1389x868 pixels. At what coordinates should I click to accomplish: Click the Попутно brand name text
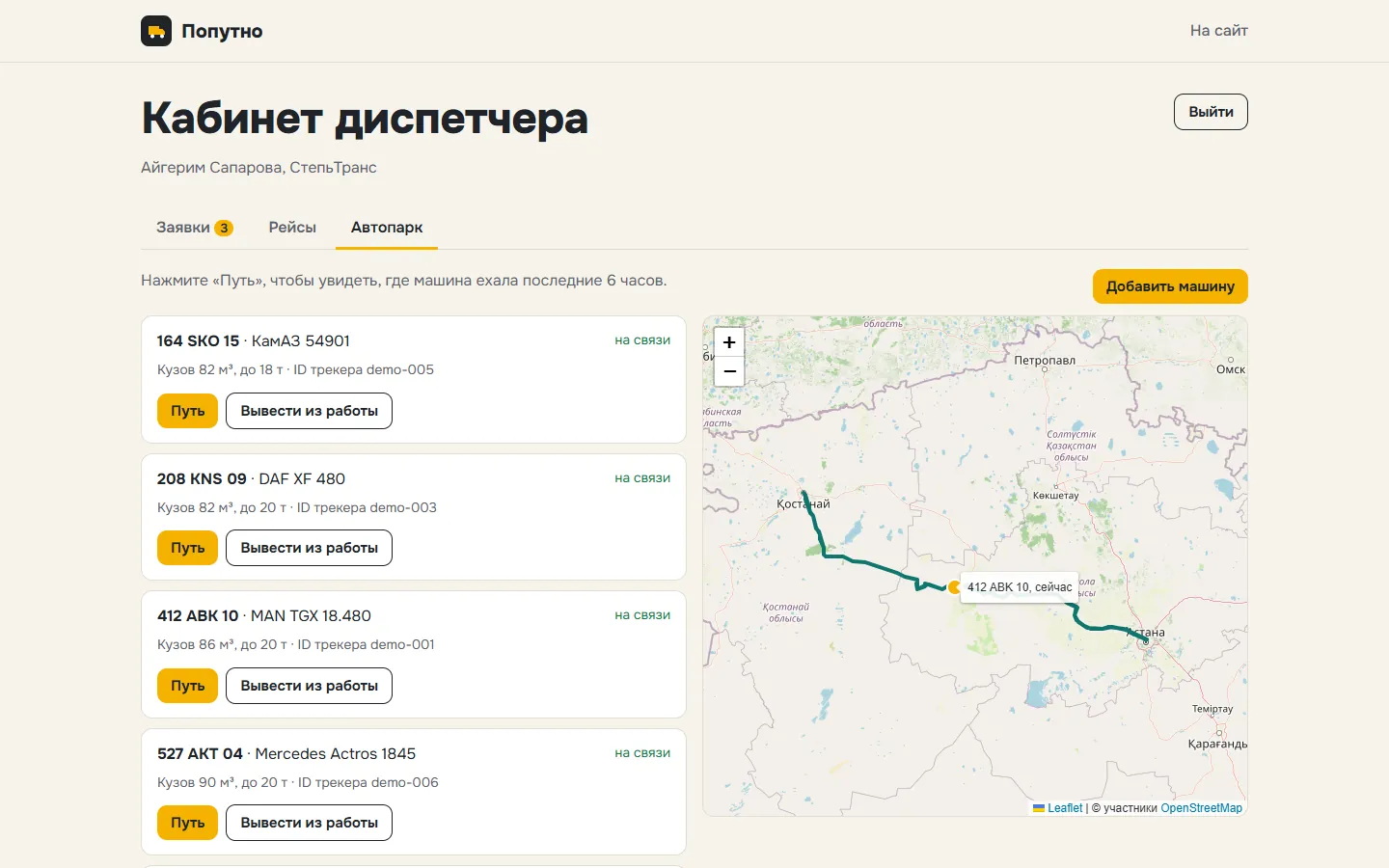222,31
